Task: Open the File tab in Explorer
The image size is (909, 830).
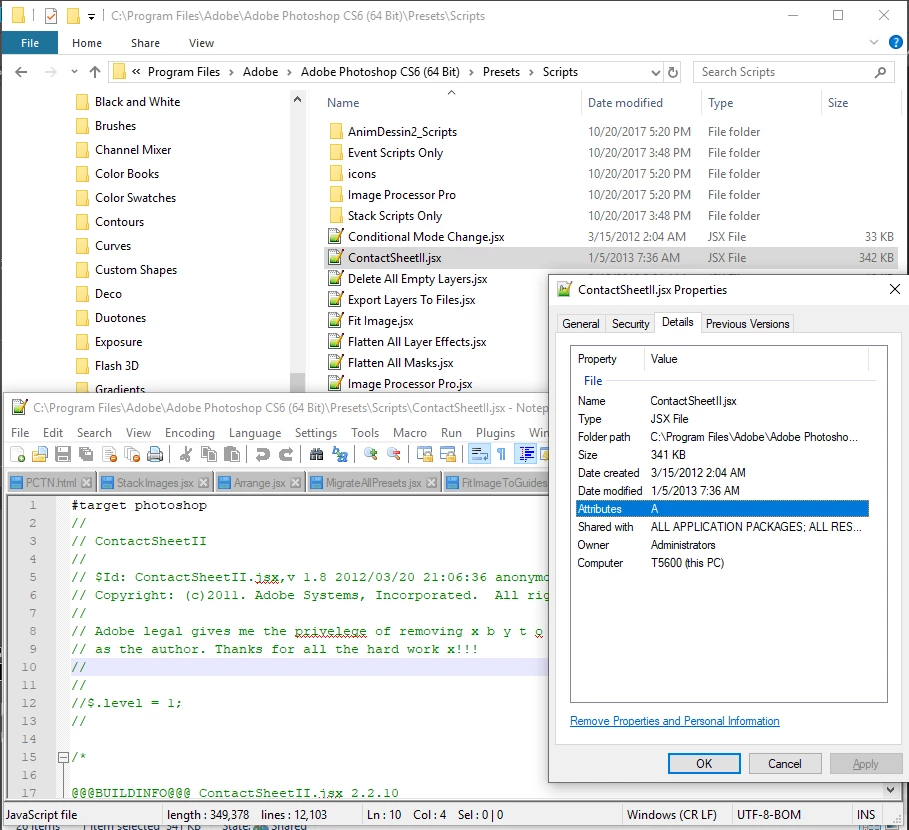Action: coord(30,43)
